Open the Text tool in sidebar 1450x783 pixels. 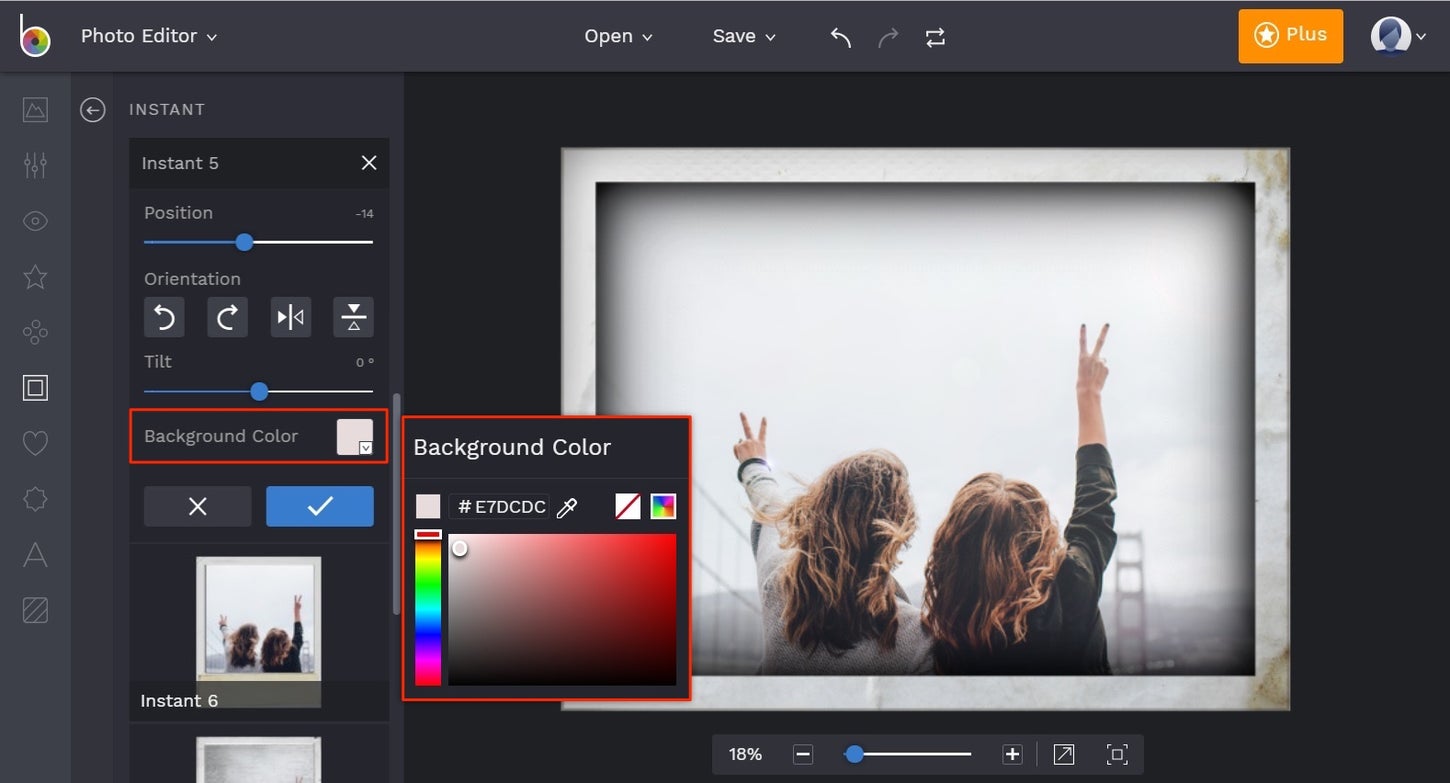pos(35,554)
